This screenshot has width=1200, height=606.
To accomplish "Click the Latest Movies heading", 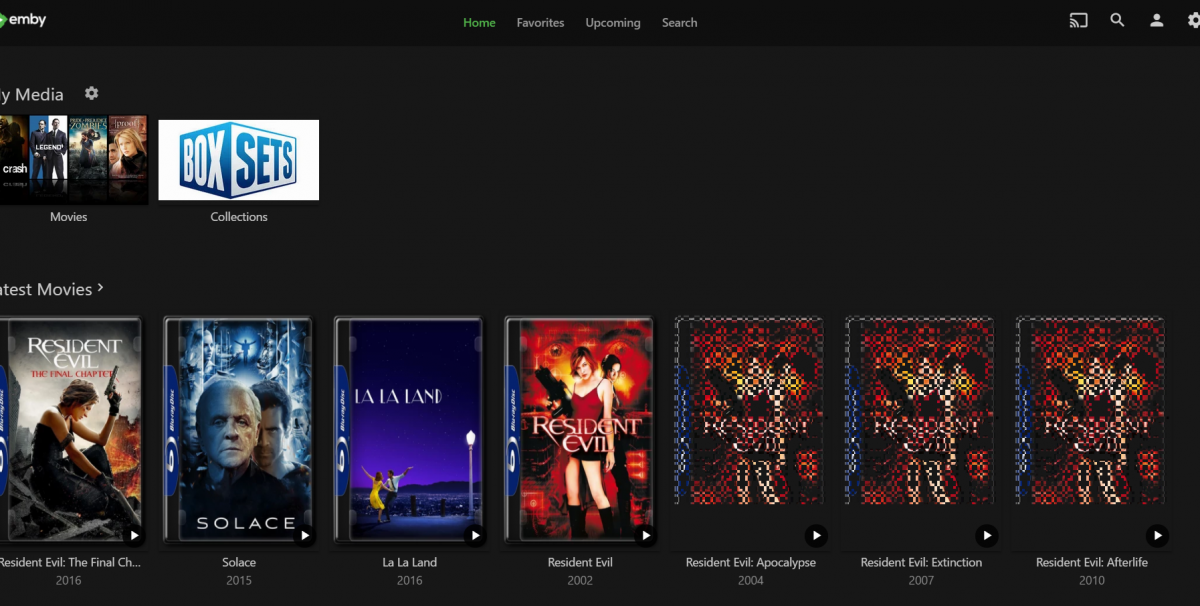I will (x=46, y=289).
